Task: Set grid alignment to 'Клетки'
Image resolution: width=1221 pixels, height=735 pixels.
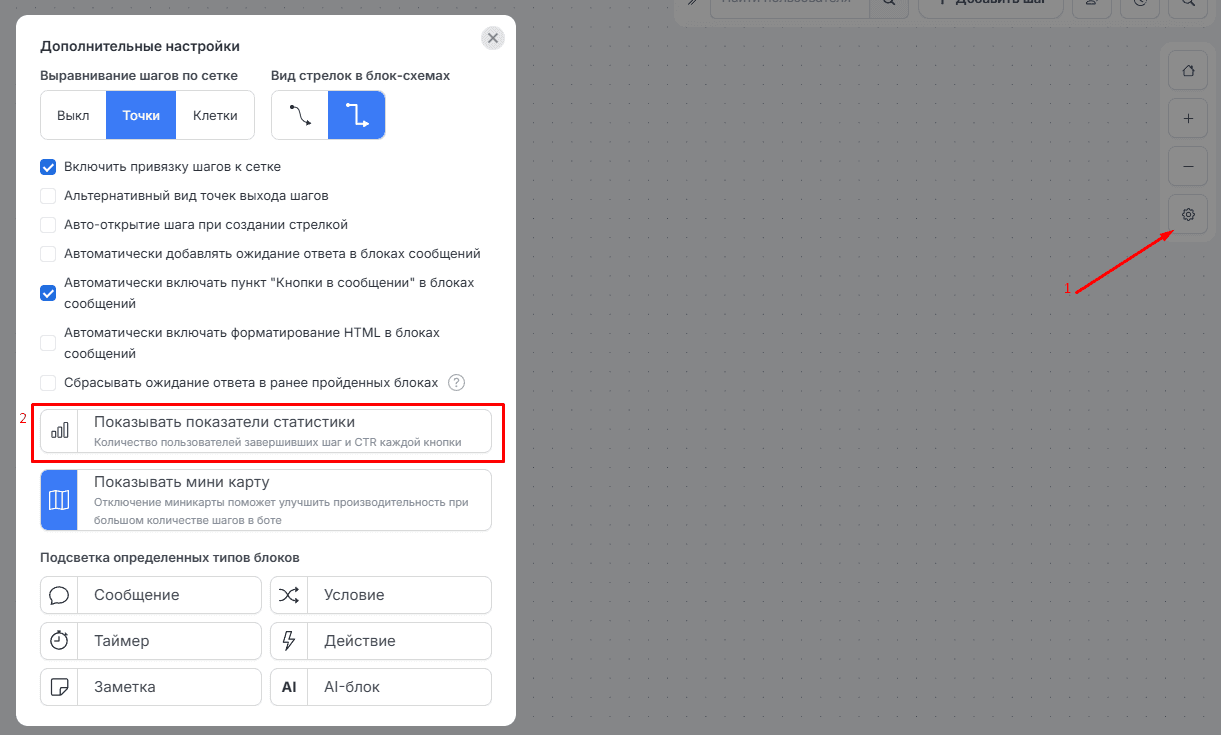Action: pyautogui.click(x=215, y=115)
